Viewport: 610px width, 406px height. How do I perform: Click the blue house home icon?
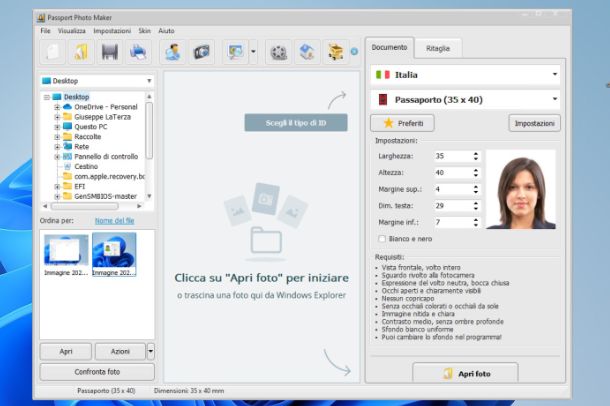(307, 52)
